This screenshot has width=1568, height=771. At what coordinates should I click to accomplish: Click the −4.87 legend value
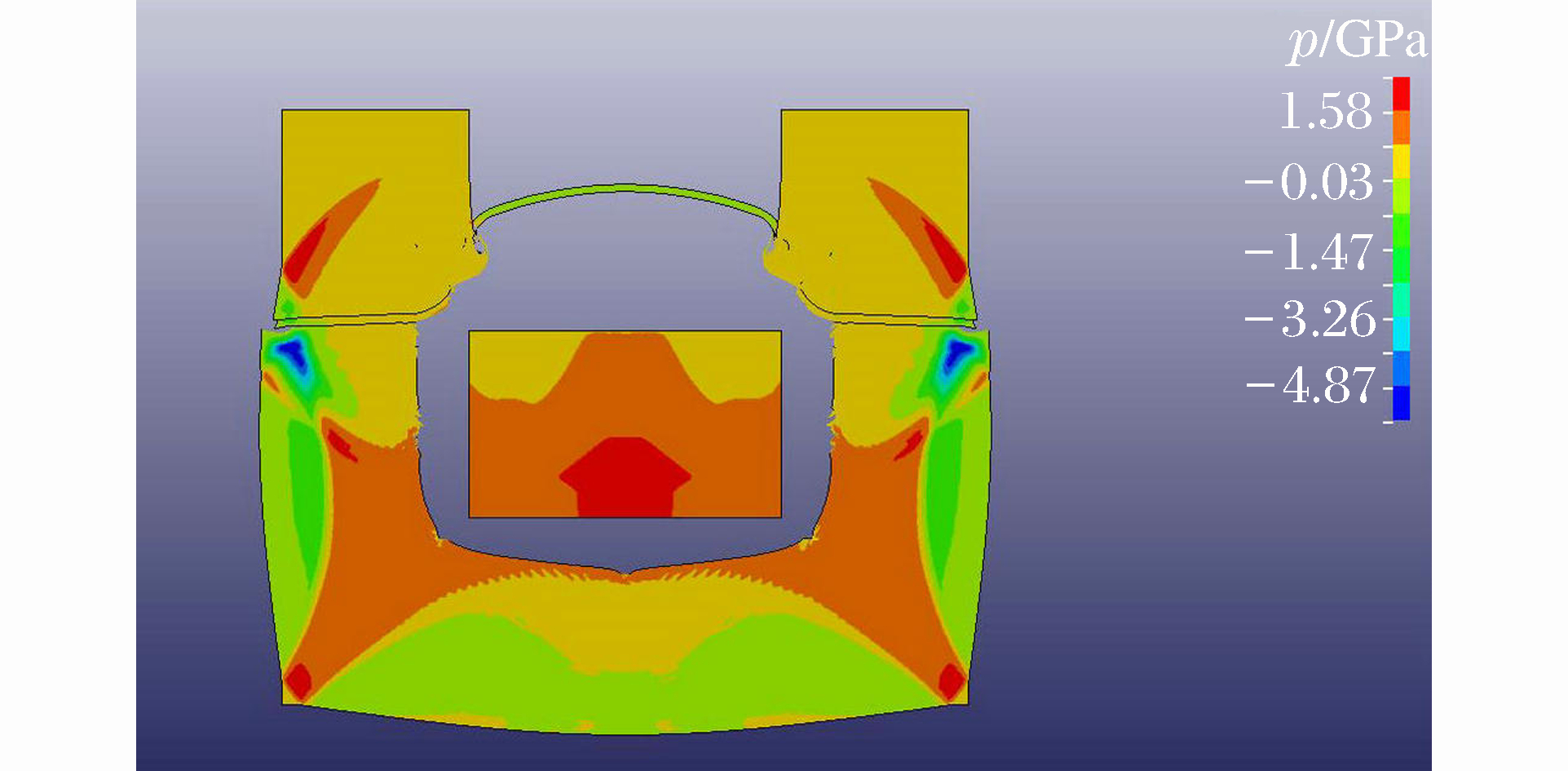point(1310,385)
